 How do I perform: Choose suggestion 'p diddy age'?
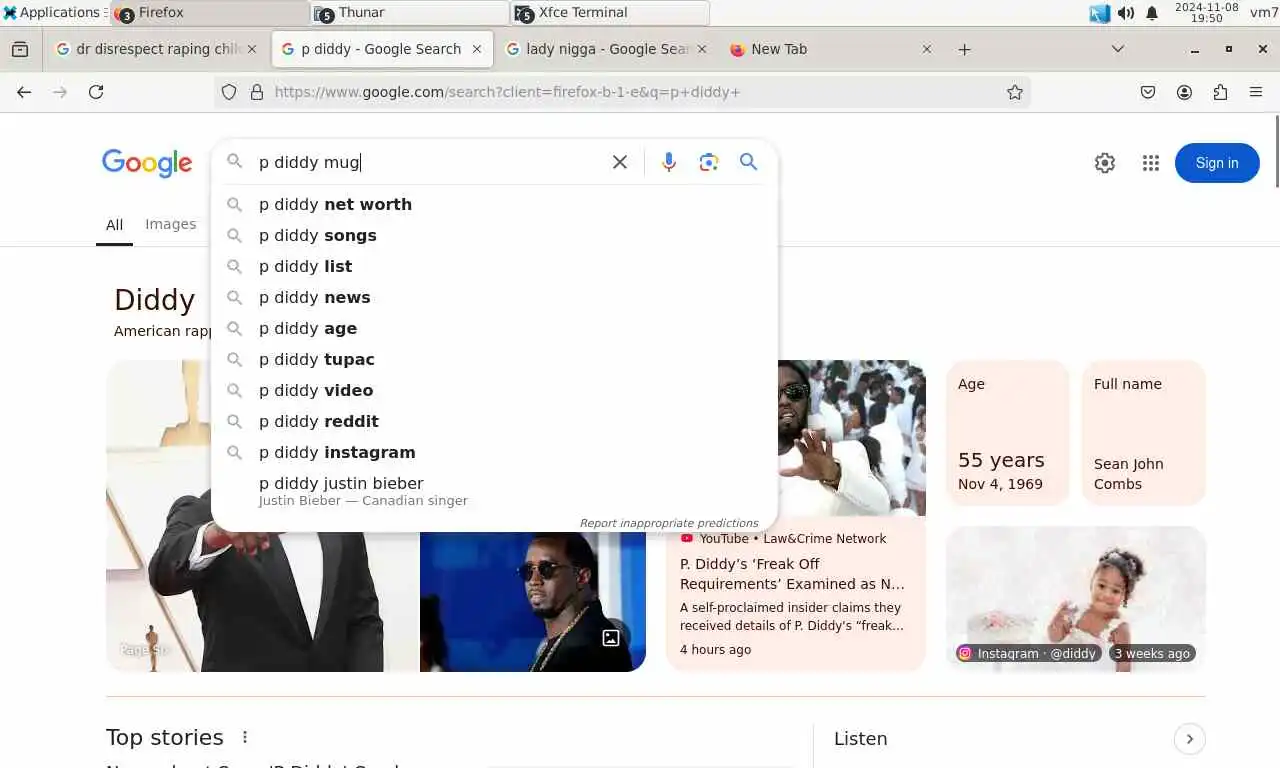(494, 328)
